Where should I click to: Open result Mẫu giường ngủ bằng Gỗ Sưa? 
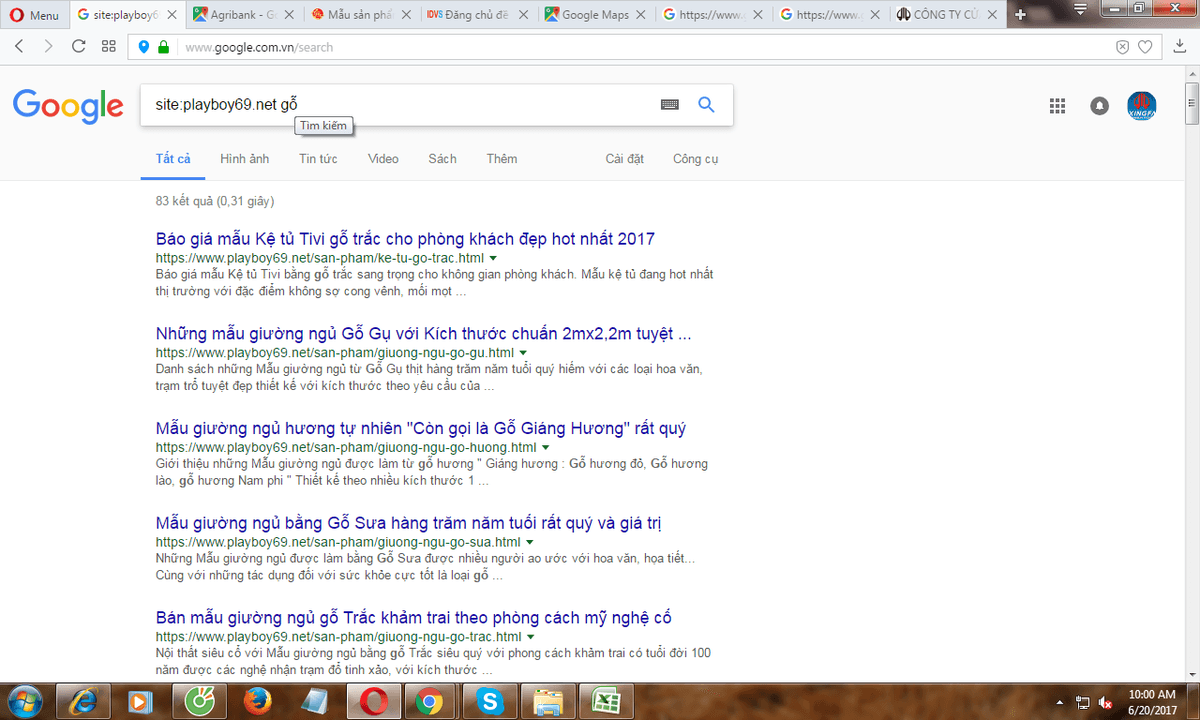[x=409, y=523]
